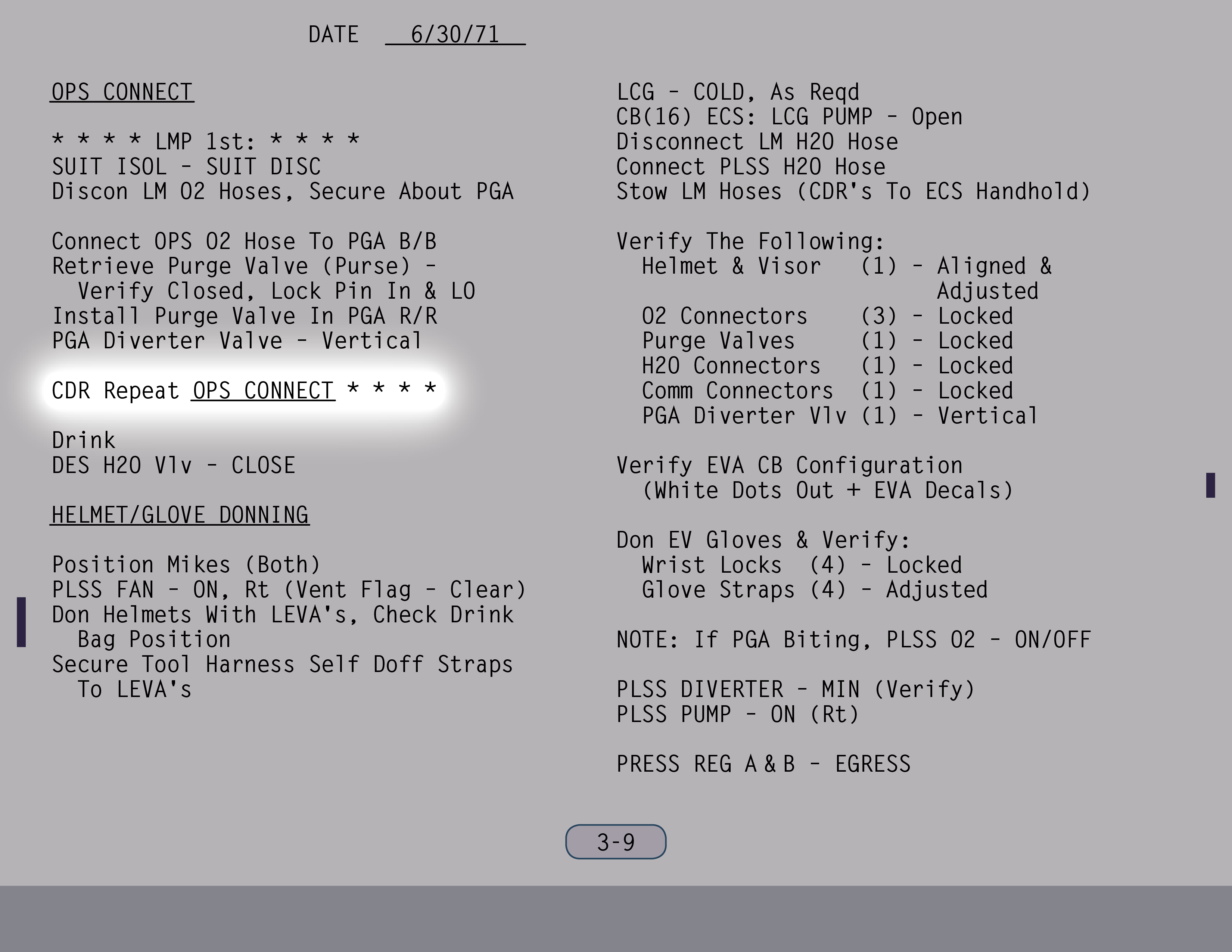Select the PLSS PUMP - ON (Rt) step

(737, 715)
